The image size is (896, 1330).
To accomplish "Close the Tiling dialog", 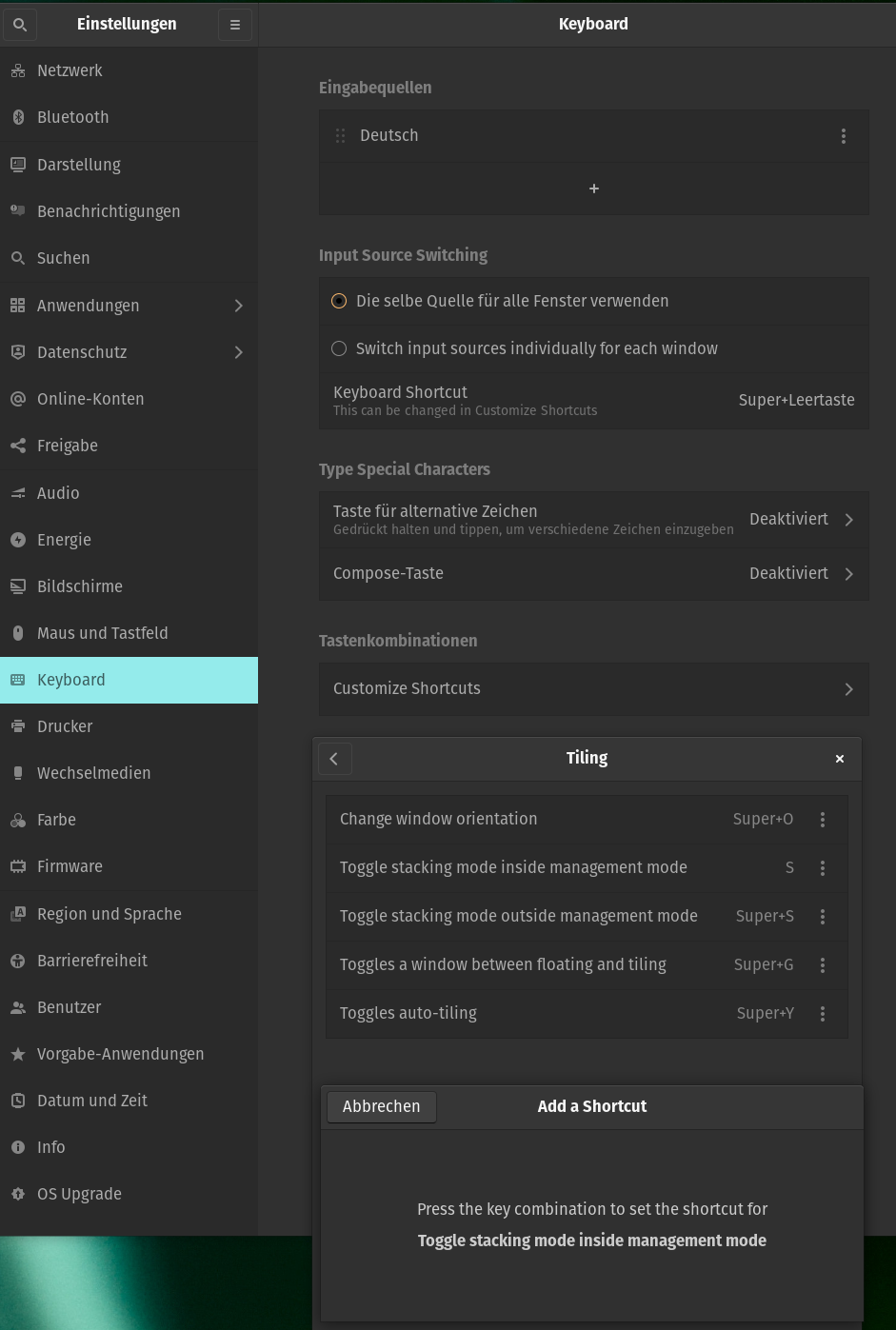I will (839, 759).
